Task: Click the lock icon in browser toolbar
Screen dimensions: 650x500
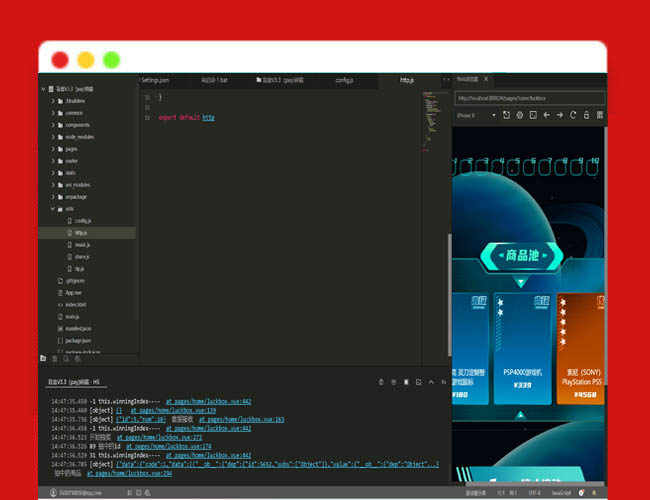Action: tap(586, 115)
